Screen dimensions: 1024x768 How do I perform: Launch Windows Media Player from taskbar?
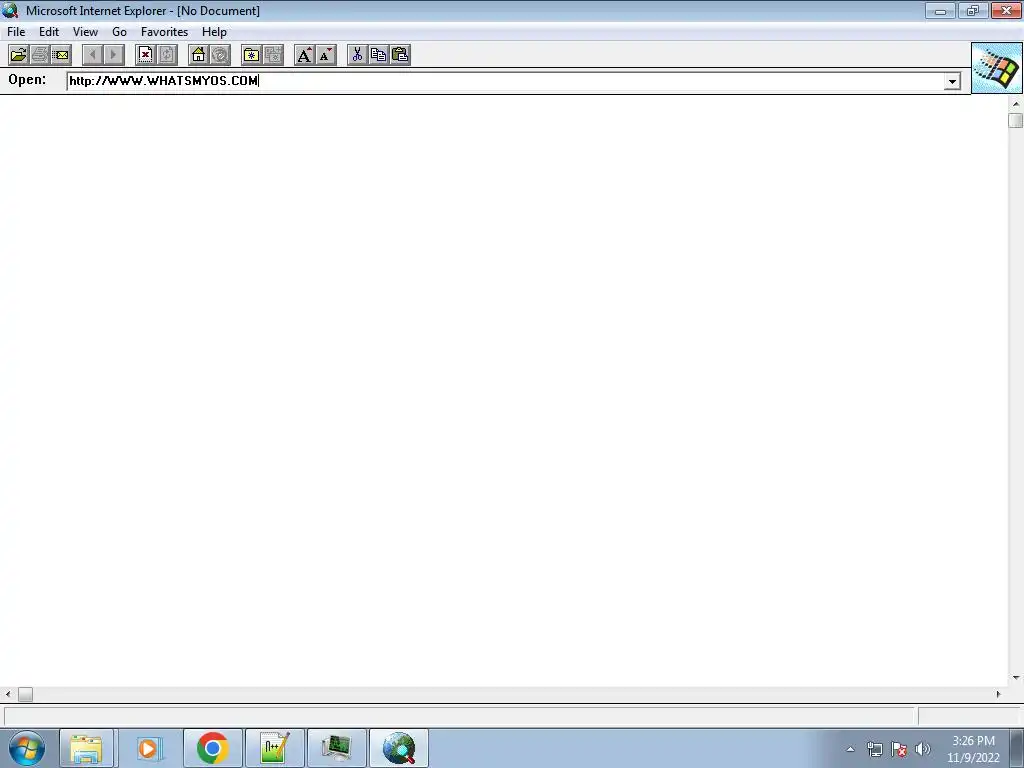pos(148,748)
